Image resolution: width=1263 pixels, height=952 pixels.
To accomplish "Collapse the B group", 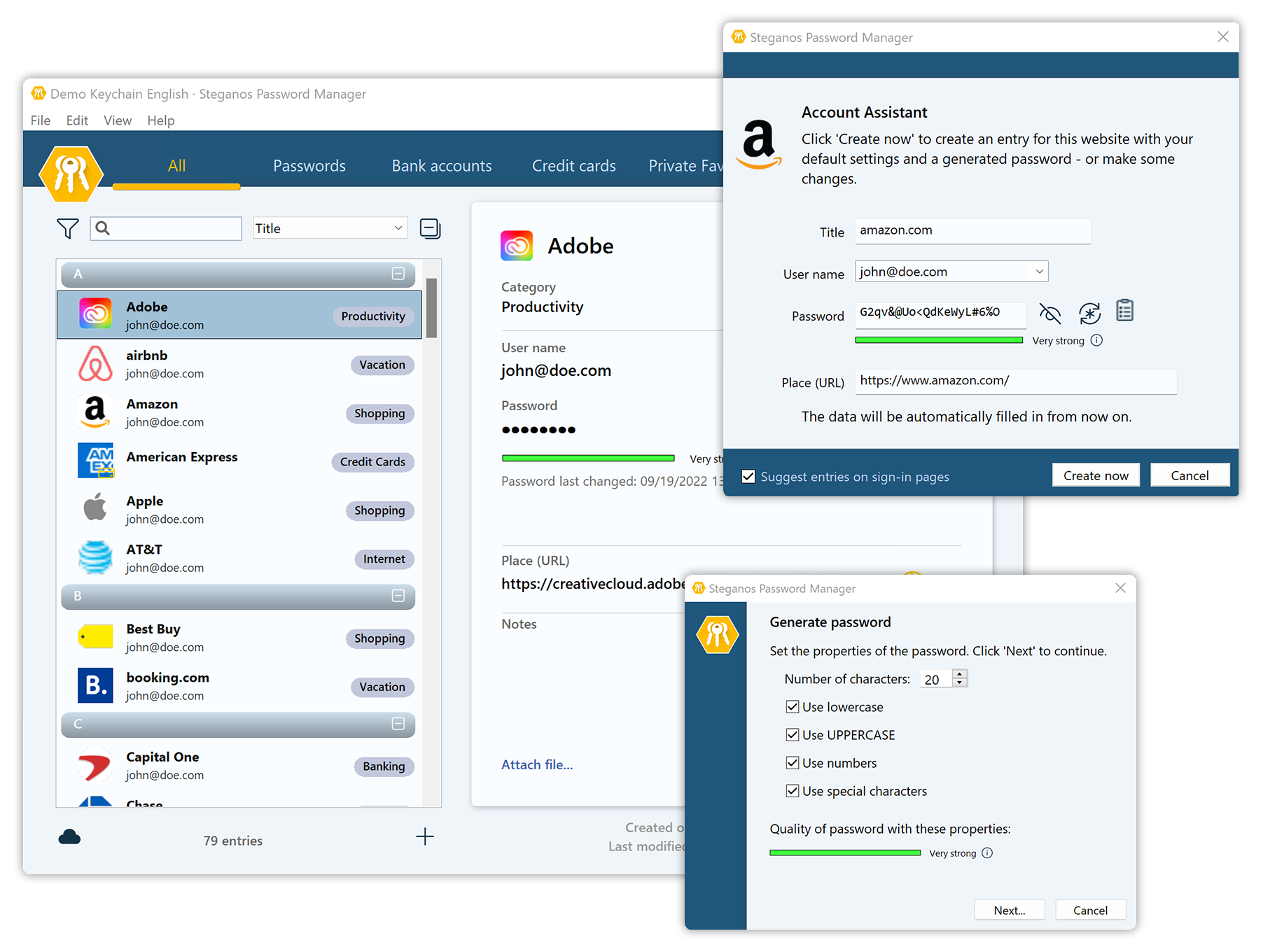I will 398,596.
